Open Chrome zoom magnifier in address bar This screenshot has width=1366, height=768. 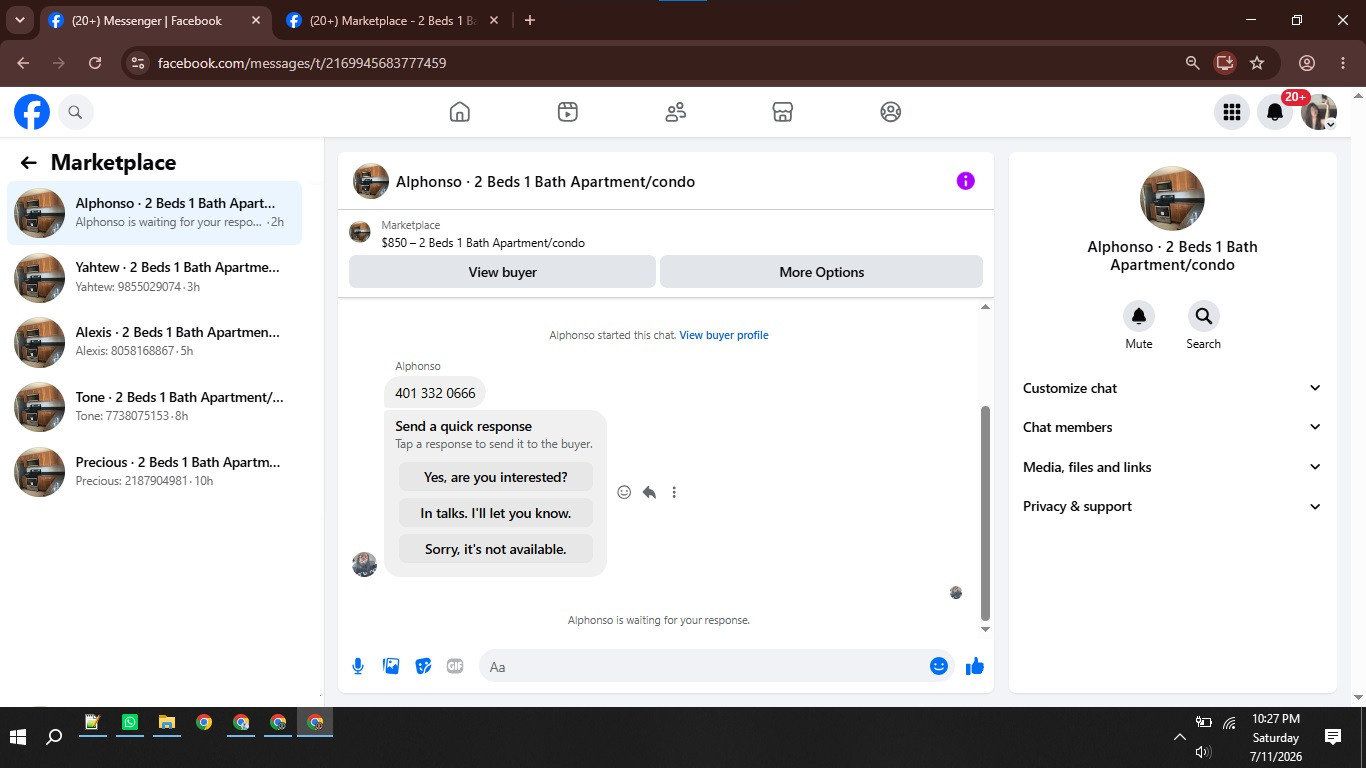click(1192, 63)
